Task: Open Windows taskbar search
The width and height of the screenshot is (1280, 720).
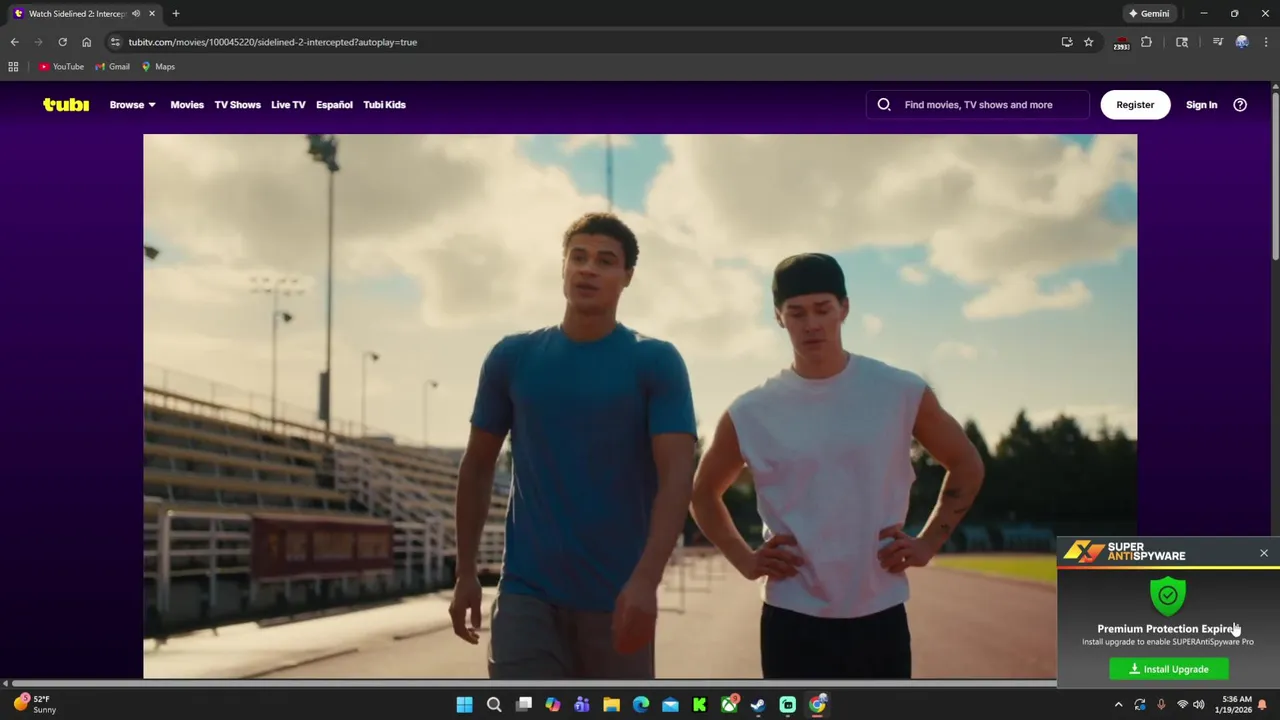Action: point(494,705)
